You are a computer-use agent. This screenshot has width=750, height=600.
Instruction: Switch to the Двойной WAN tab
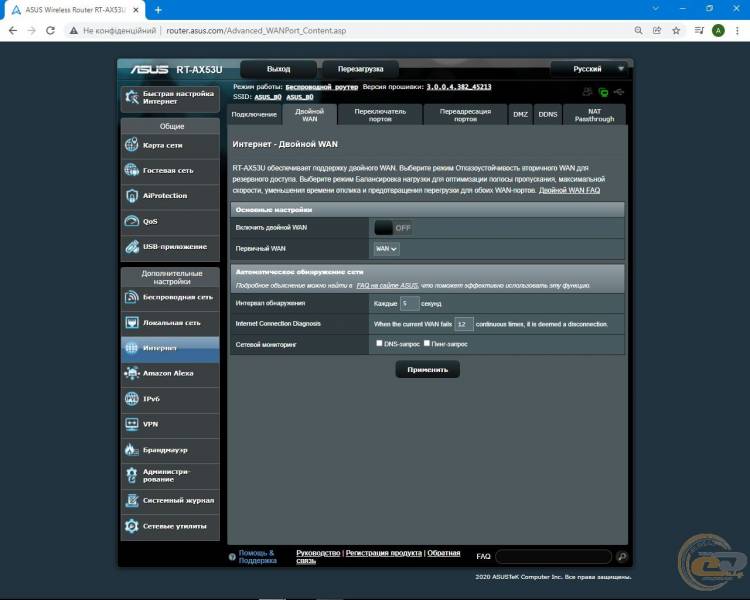309,114
